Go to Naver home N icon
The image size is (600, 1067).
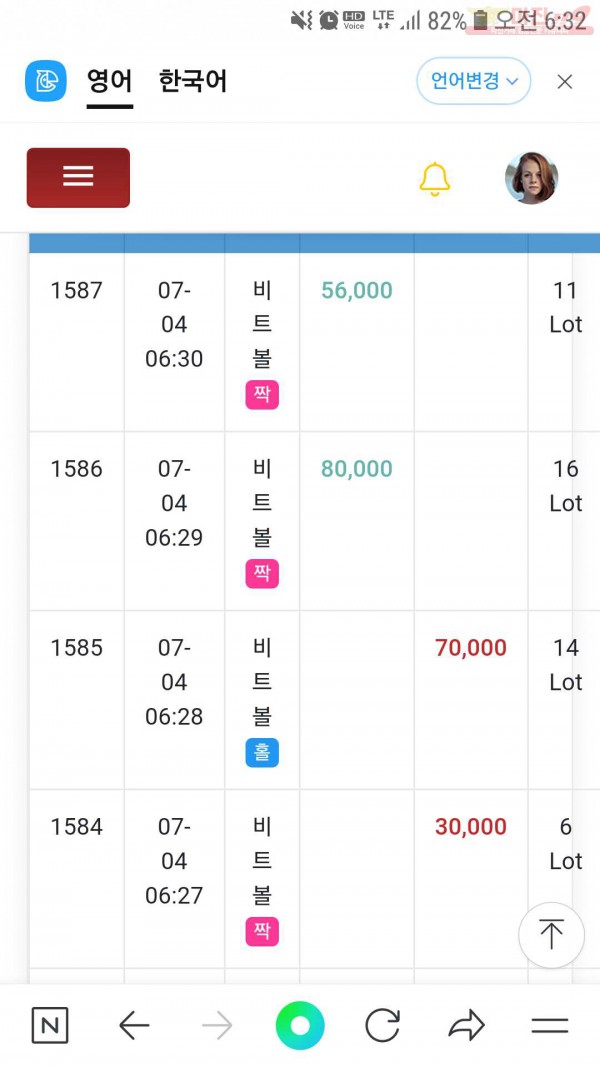pos(50,1025)
